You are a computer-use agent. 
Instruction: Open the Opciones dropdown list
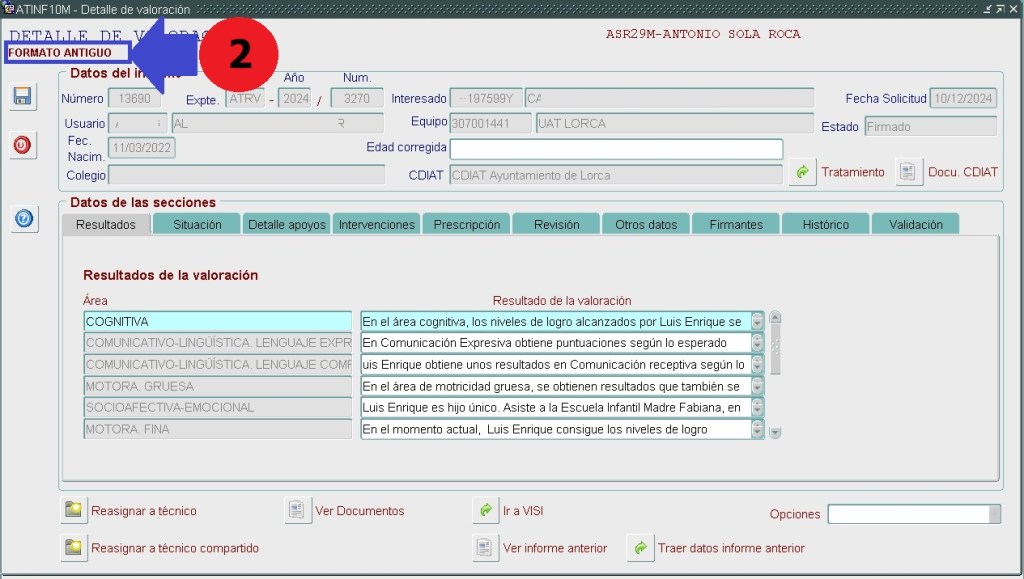tap(993, 514)
